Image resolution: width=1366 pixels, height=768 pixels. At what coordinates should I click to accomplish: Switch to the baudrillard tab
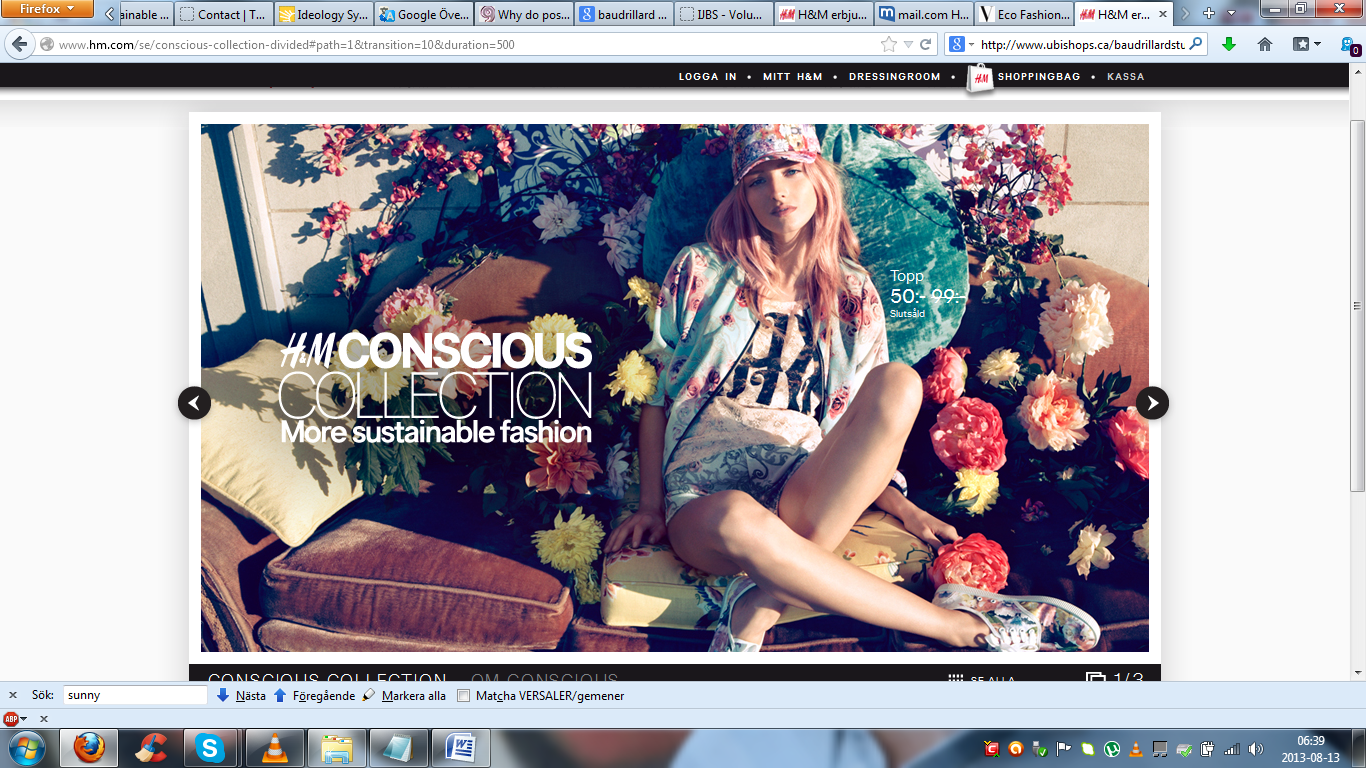623,14
